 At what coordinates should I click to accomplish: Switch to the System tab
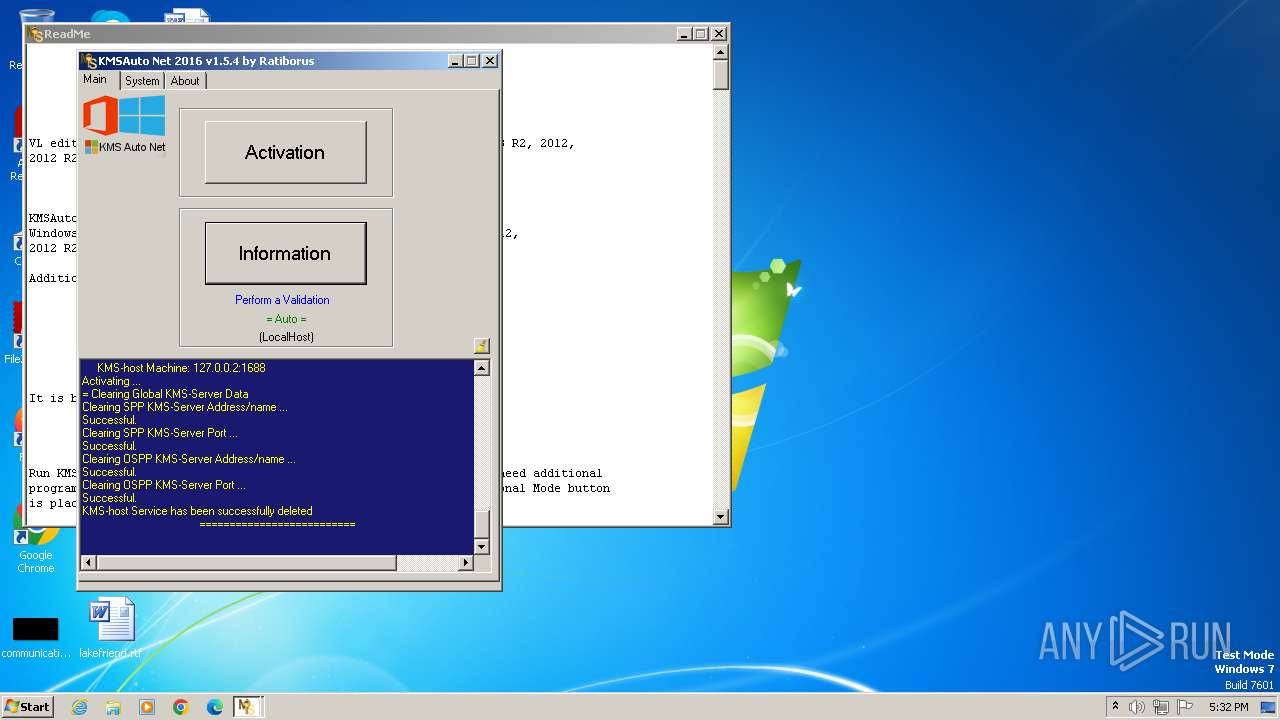click(x=142, y=81)
